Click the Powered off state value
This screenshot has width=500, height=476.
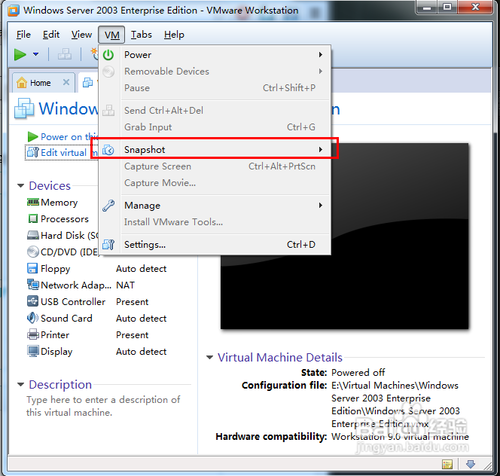click(x=358, y=372)
